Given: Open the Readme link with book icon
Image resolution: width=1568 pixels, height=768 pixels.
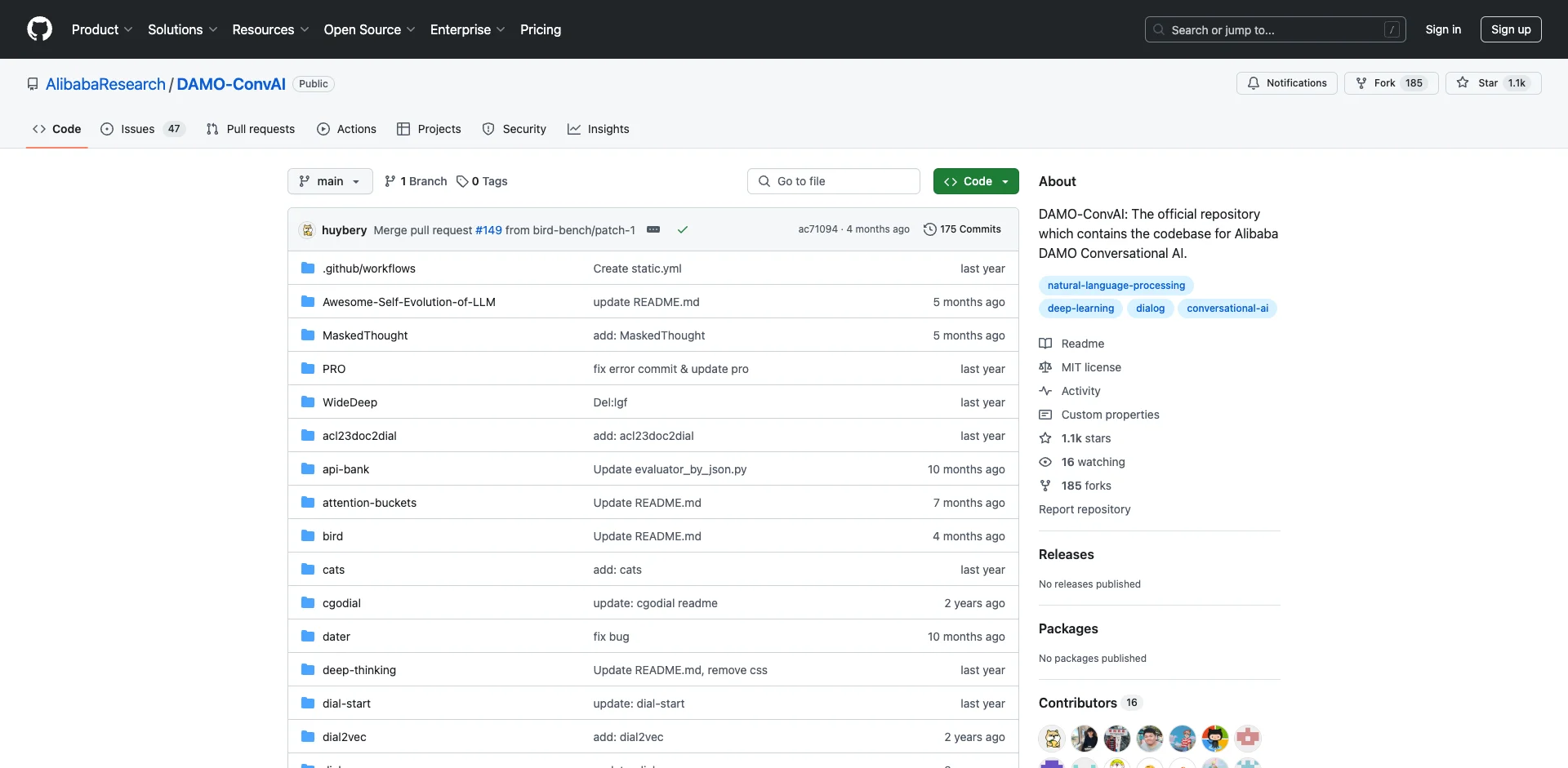Looking at the screenshot, I should pyautogui.click(x=1072, y=344).
